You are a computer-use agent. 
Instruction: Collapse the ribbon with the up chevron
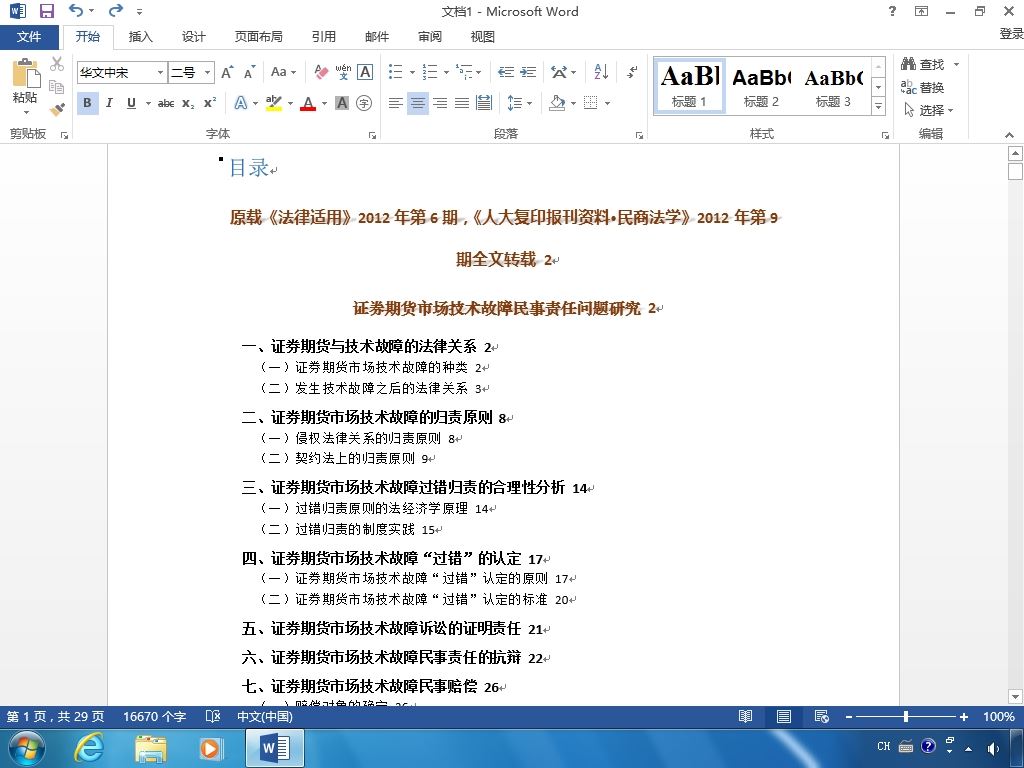tap(1009, 135)
